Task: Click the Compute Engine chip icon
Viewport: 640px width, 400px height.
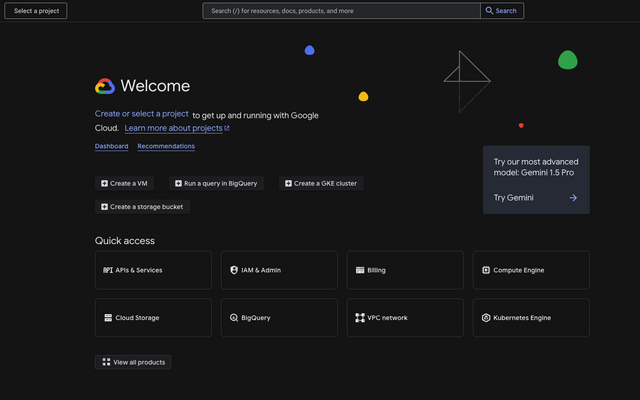Action: click(x=486, y=270)
